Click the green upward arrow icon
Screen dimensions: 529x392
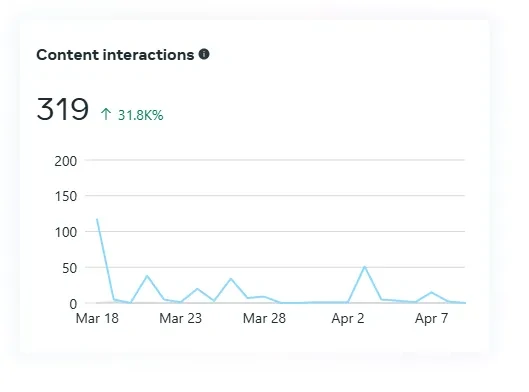[x=106, y=114]
